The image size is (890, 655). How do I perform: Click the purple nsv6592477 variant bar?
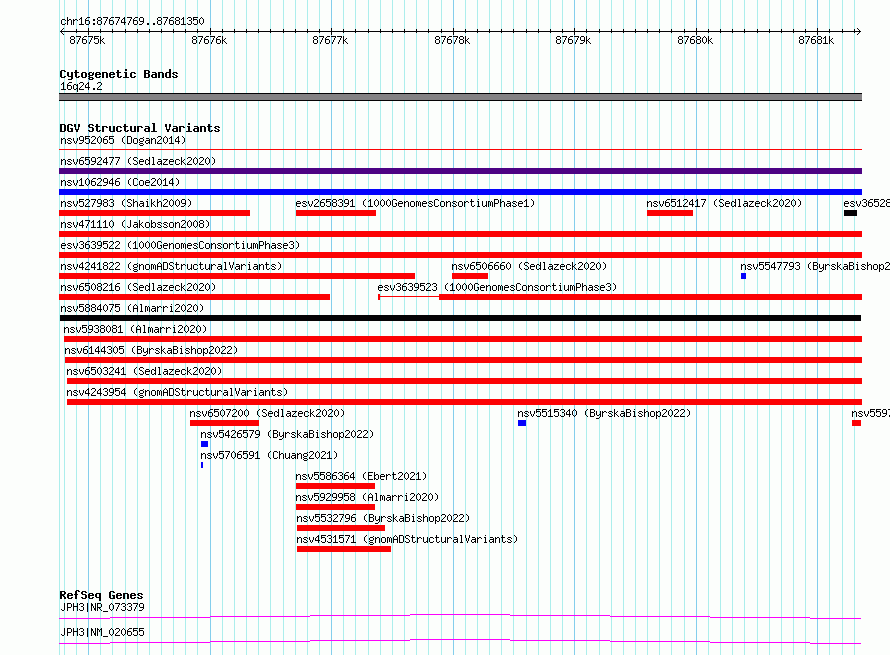click(x=460, y=171)
